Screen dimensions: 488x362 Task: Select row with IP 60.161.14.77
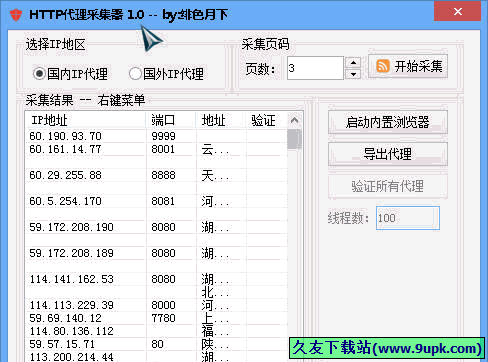point(156,149)
